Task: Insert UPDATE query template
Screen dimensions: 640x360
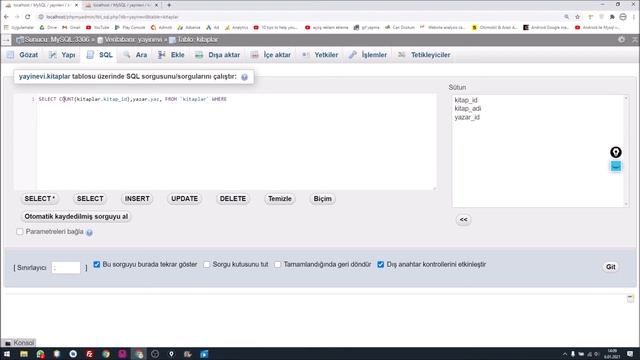Action: [184, 199]
